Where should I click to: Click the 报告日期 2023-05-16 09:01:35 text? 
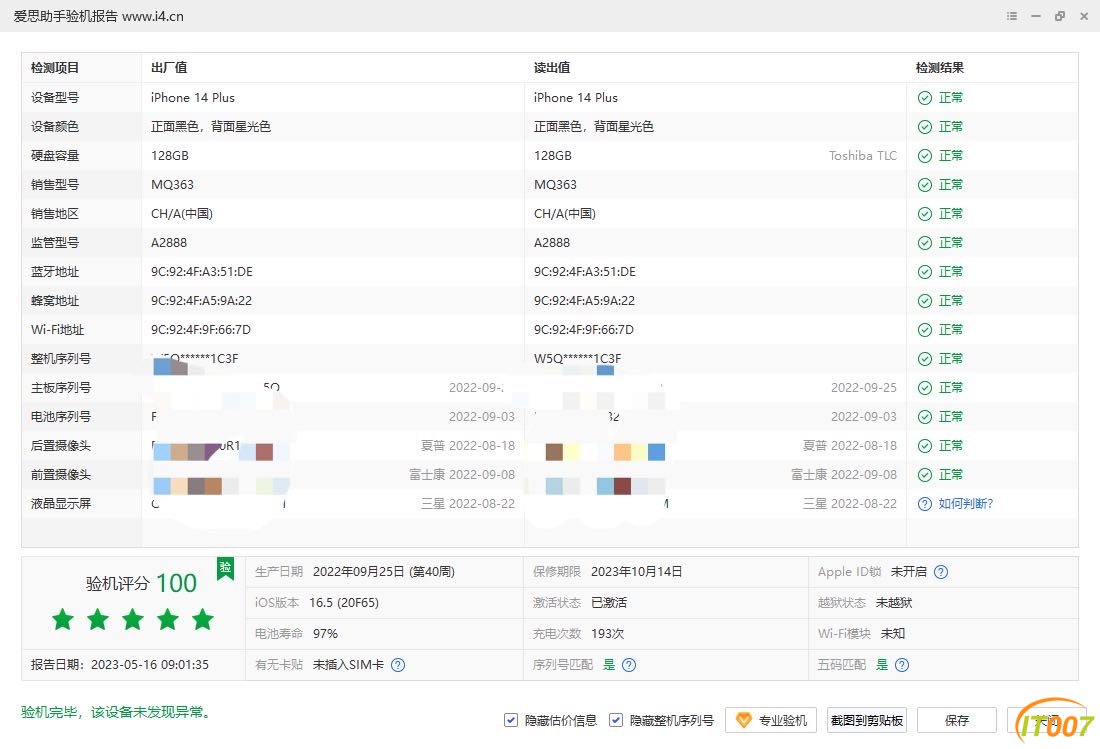120,665
